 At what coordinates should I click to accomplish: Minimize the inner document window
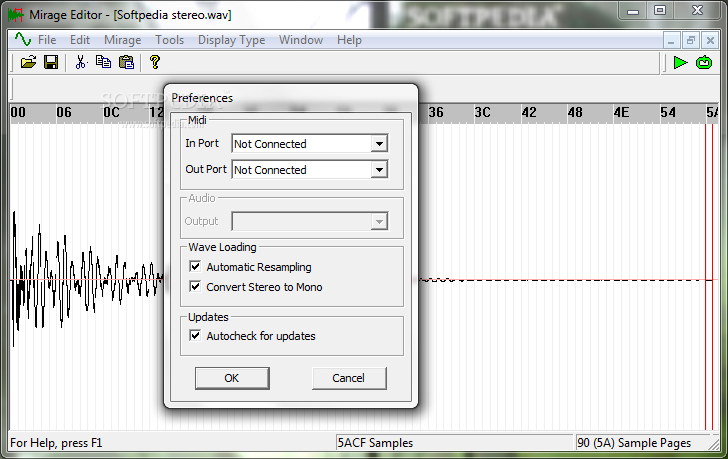point(671,41)
